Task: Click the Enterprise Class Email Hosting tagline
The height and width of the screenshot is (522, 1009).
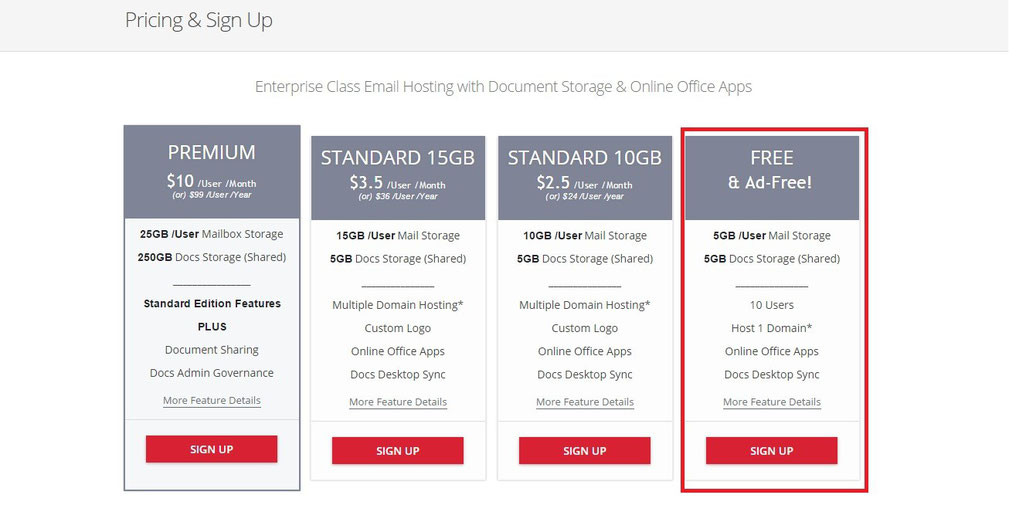Action: (503, 86)
